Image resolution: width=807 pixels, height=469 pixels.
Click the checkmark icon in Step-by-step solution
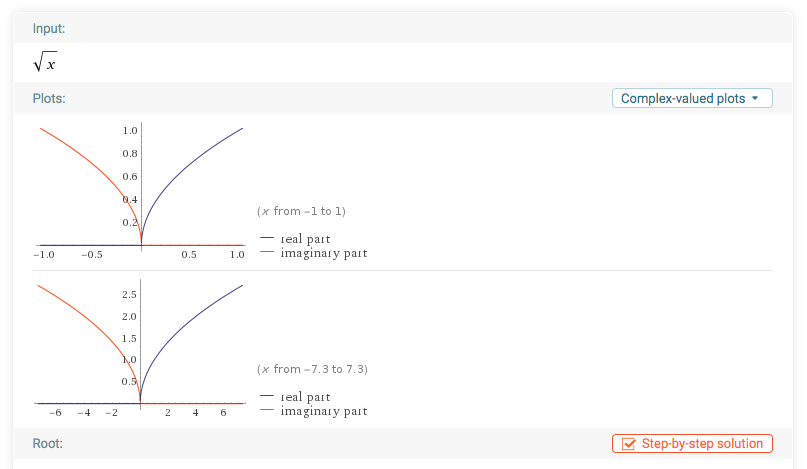click(x=629, y=444)
